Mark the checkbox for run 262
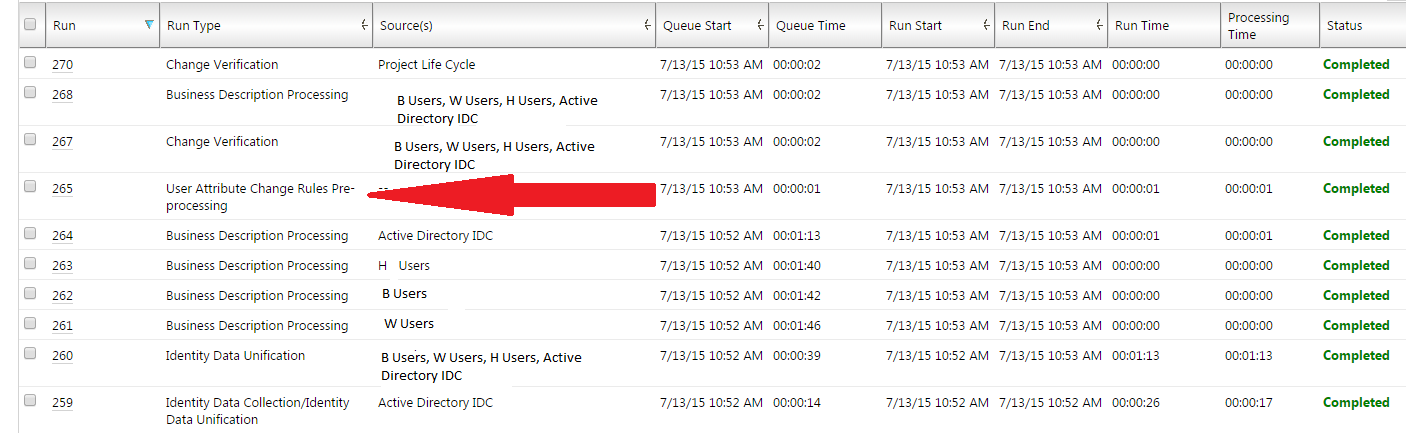 click(x=30, y=293)
